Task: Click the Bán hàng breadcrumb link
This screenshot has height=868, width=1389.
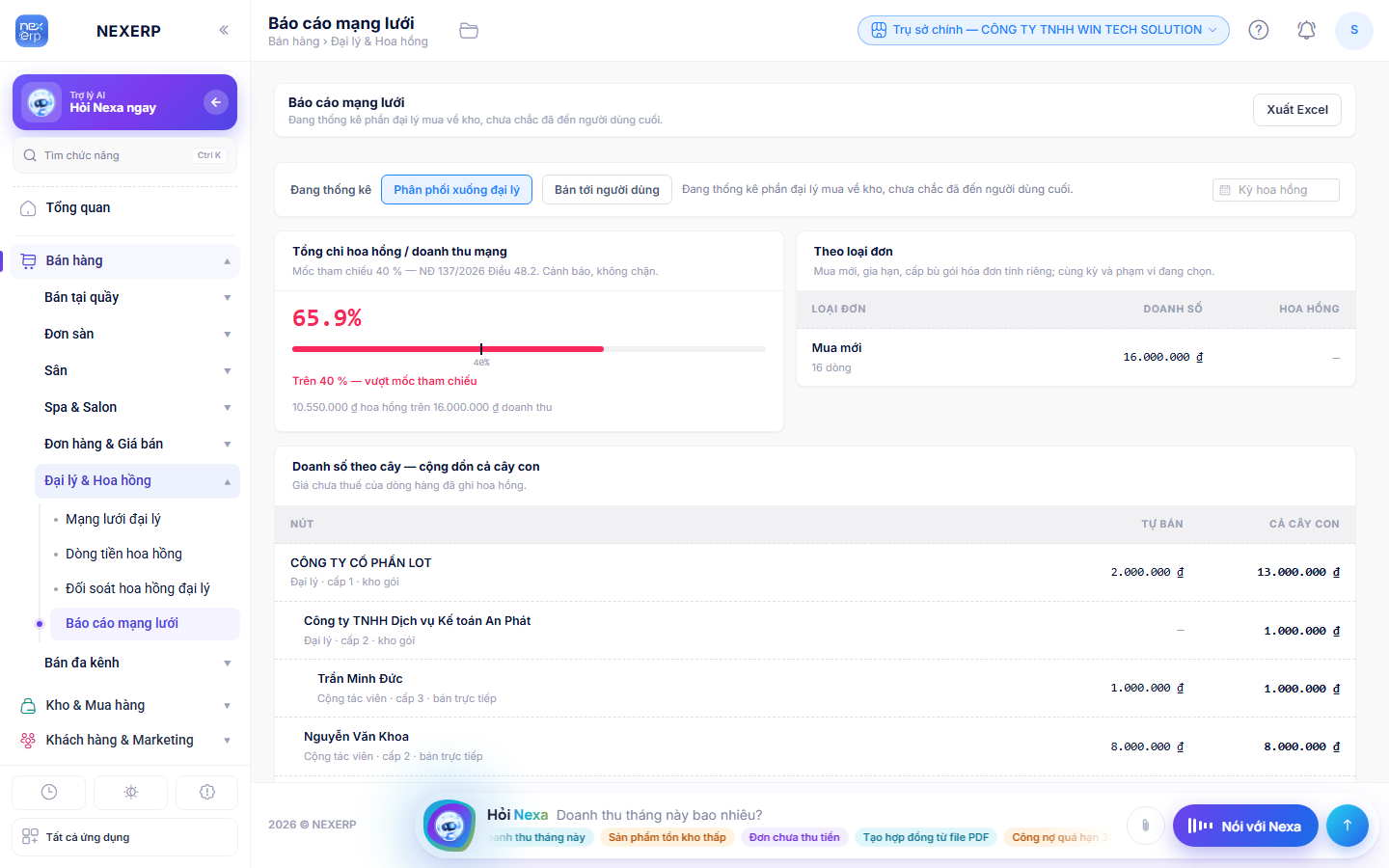Action: [x=293, y=41]
